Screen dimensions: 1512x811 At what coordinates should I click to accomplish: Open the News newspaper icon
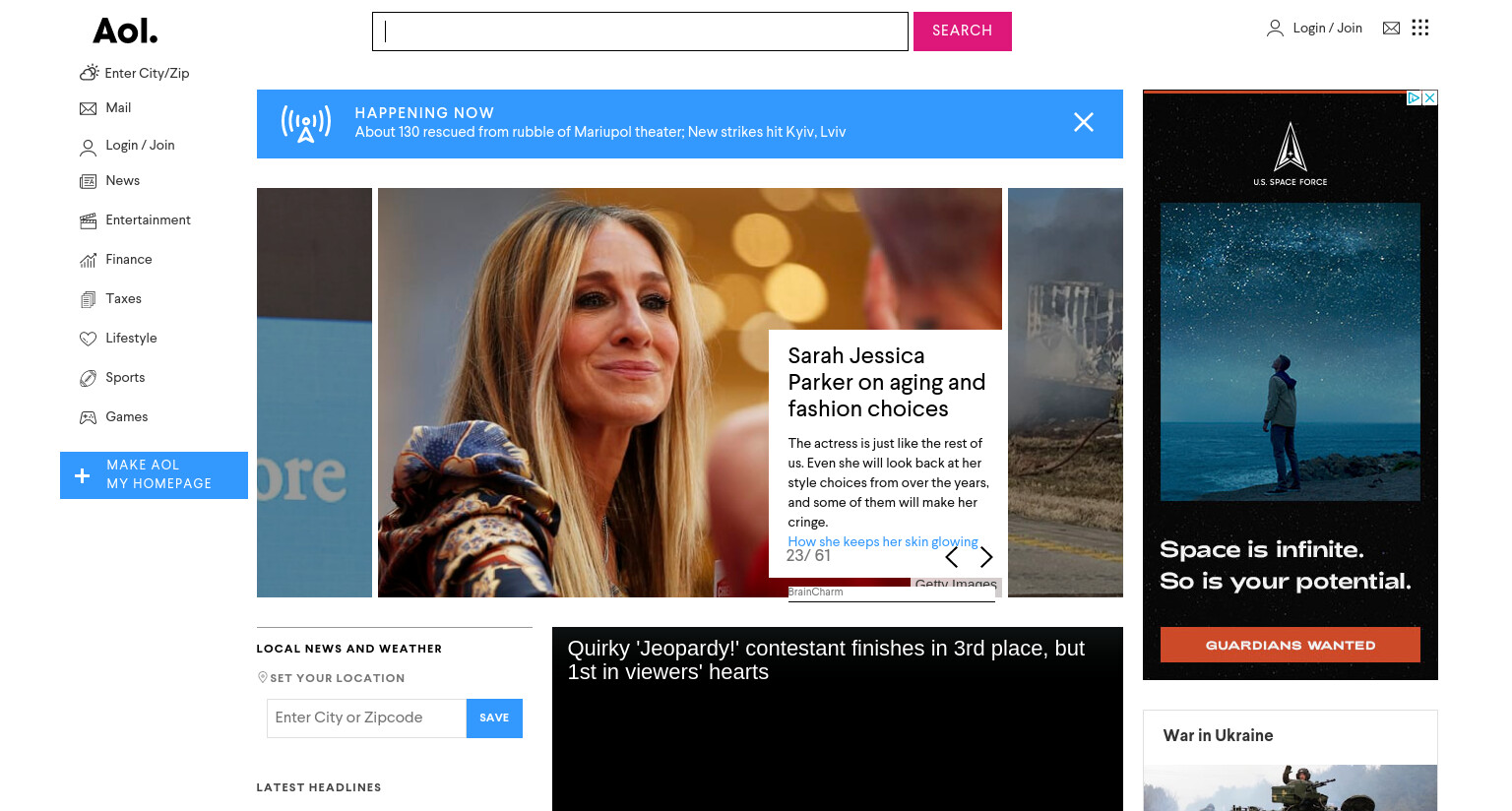coord(88,181)
